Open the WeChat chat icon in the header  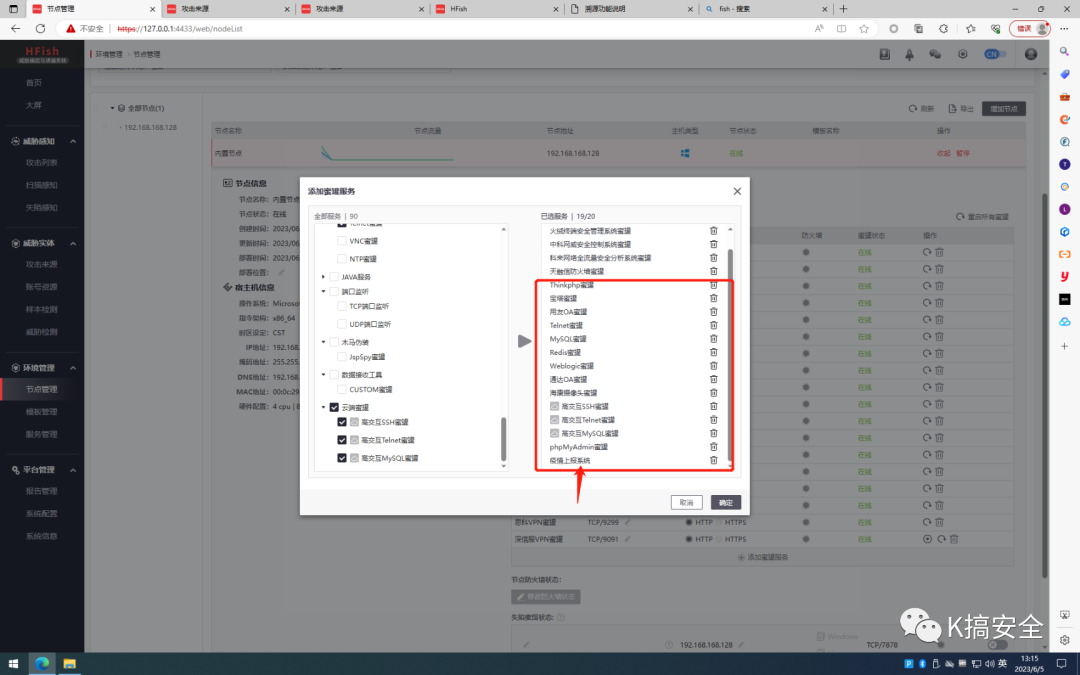(x=935, y=54)
